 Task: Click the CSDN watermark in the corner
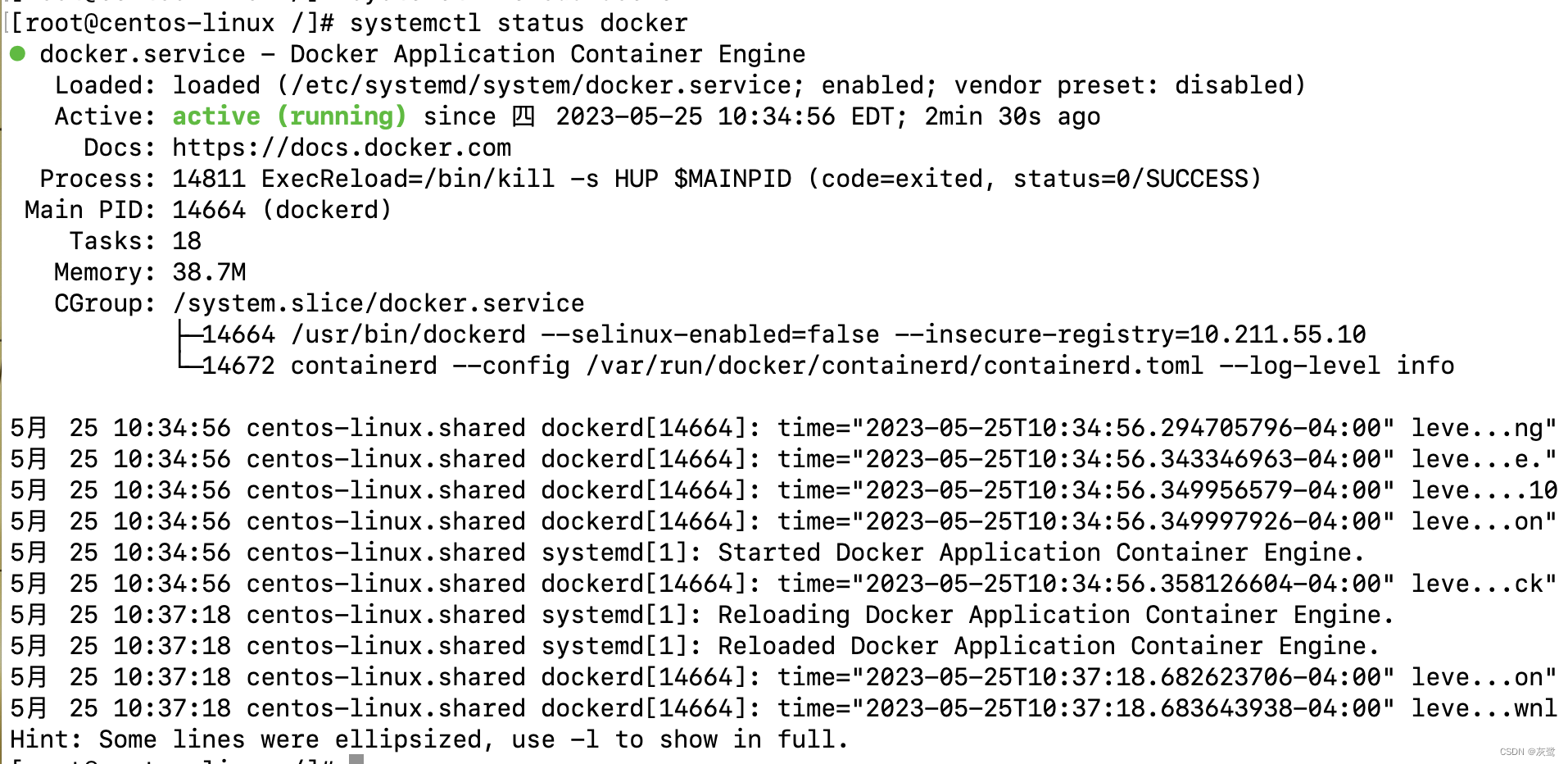1527,752
